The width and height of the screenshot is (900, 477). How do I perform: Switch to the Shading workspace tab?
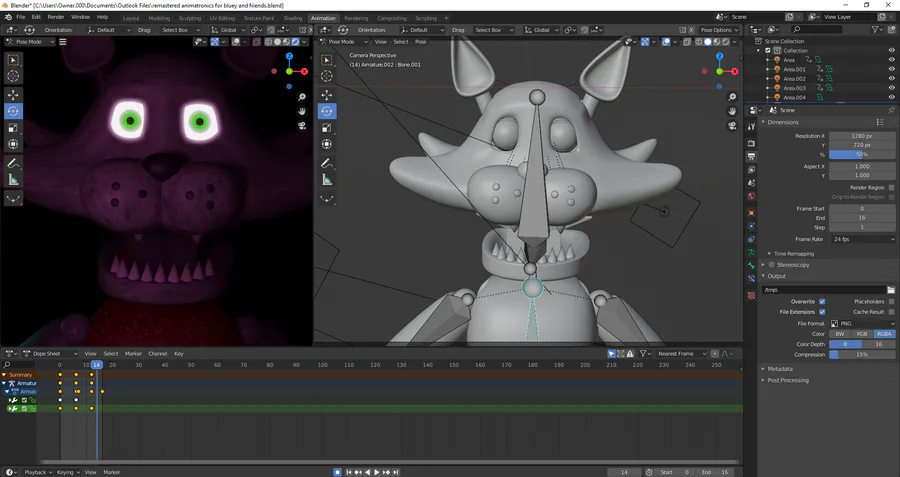pyautogui.click(x=292, y=18)
